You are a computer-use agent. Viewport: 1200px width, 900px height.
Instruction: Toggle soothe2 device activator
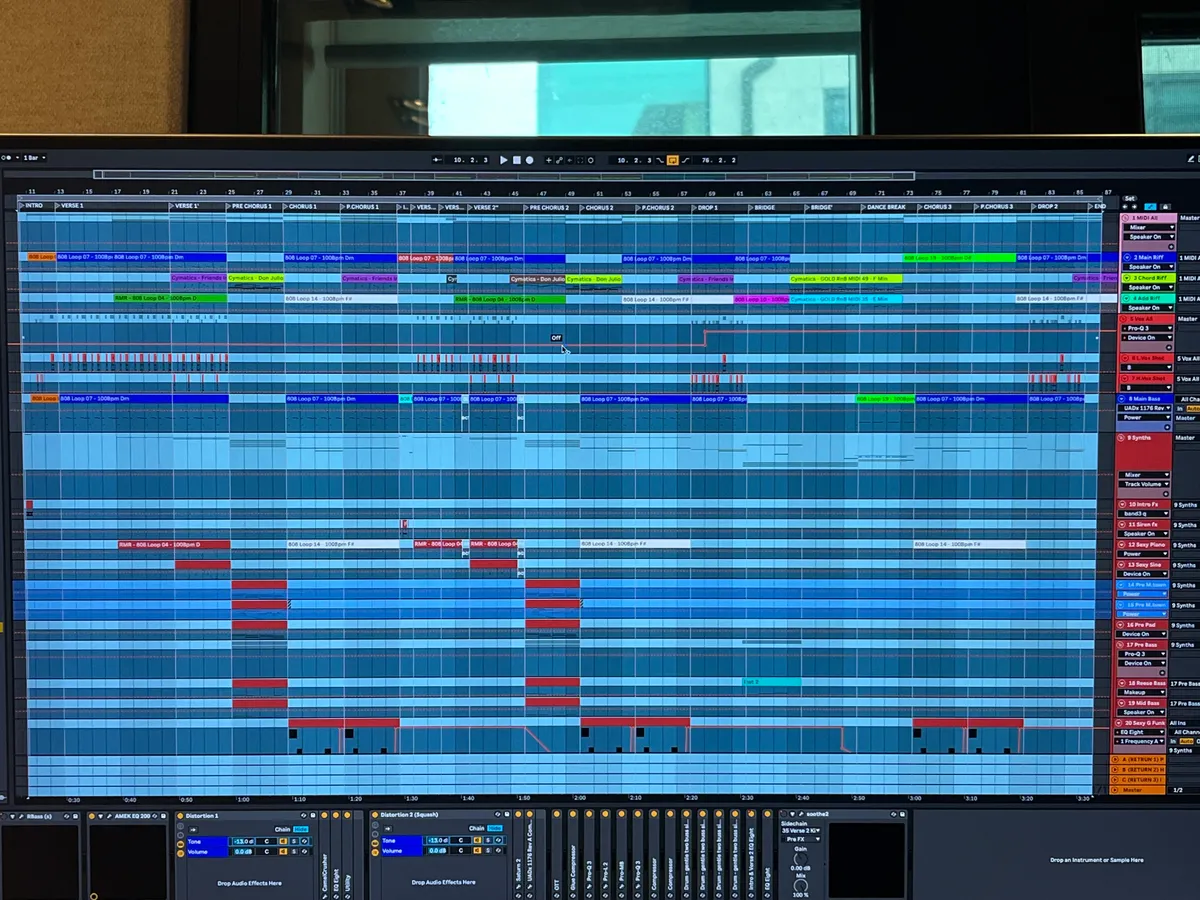784,815
